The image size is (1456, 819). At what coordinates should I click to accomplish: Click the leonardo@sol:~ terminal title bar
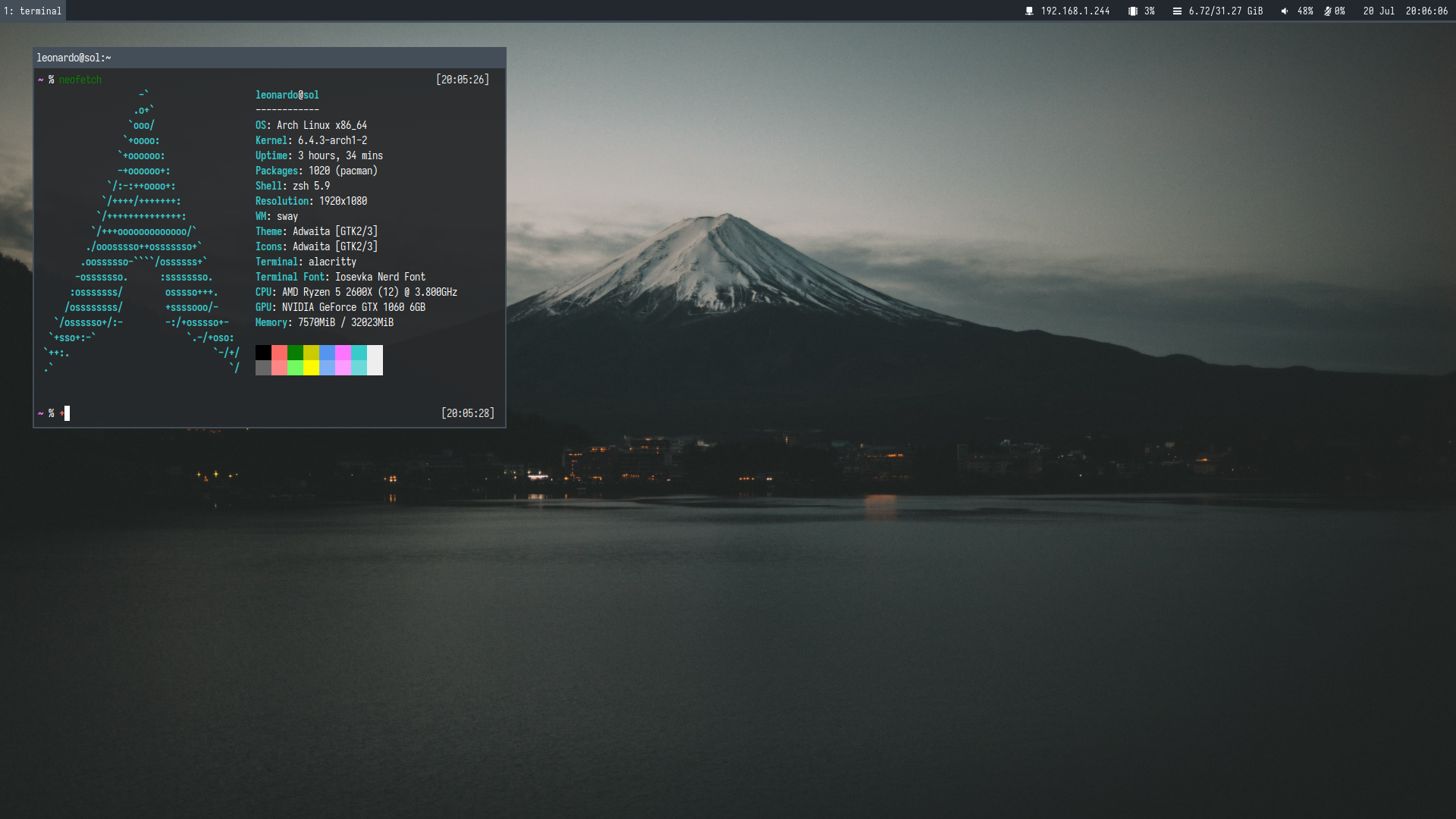click(x=269, y=58)
